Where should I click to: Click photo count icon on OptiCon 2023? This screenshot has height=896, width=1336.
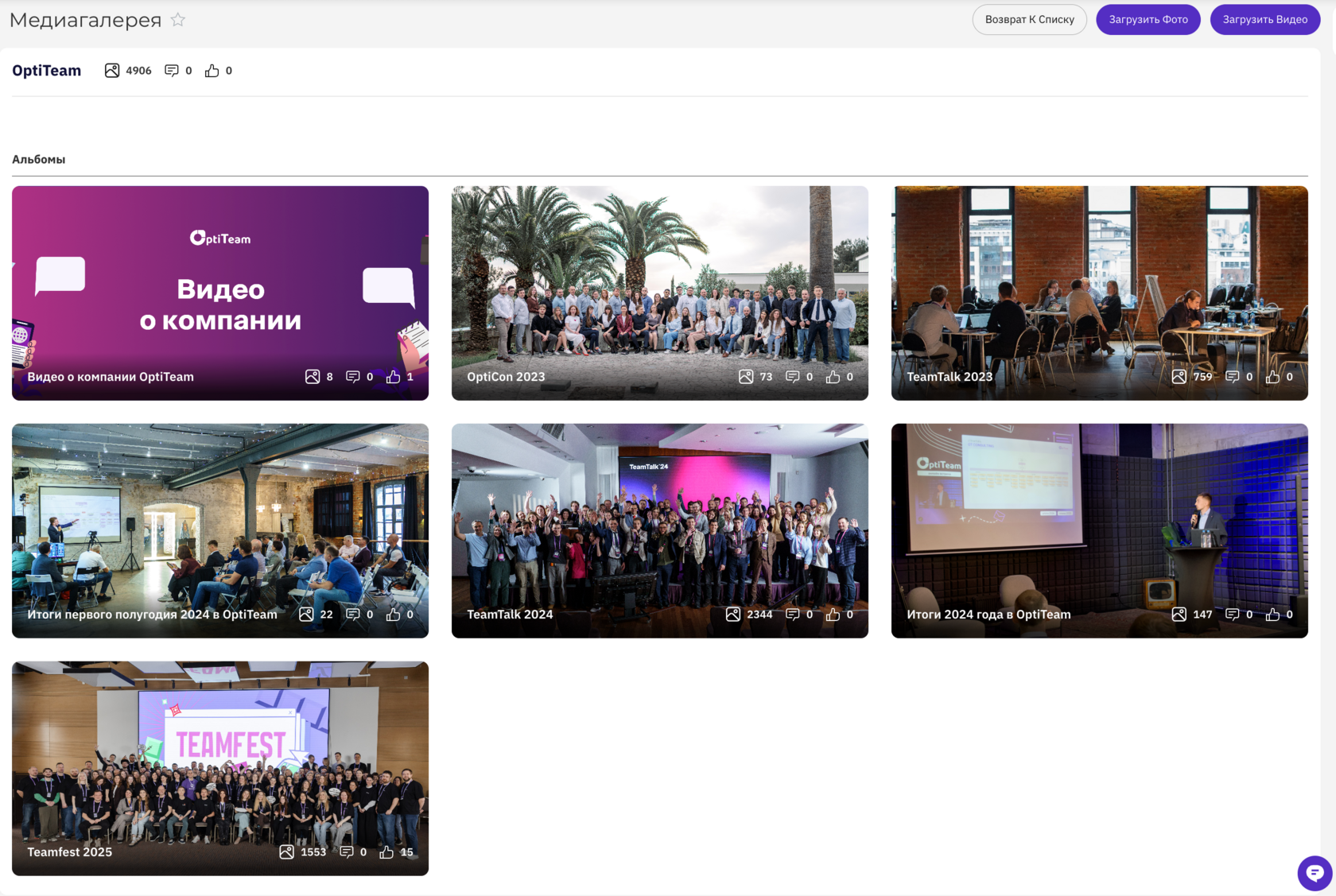pyautogui.click(x=746, y=377)
